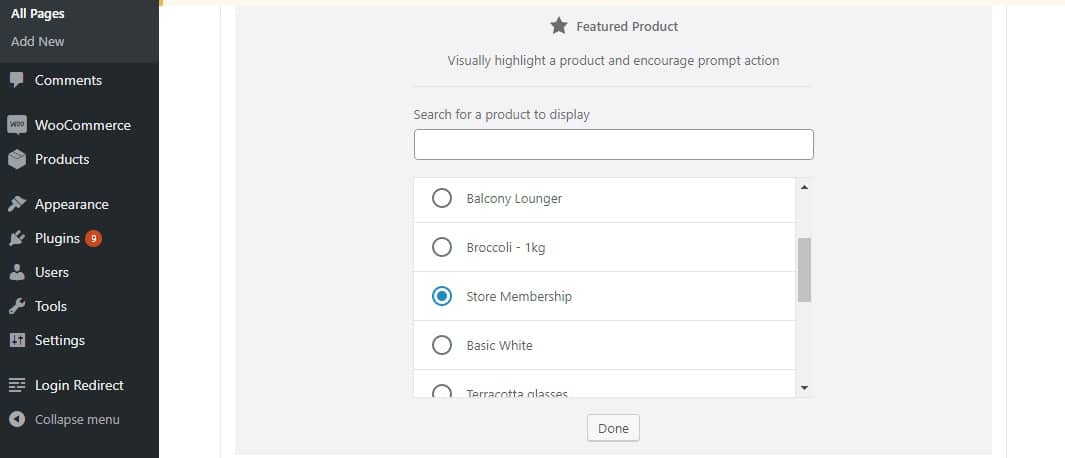Open the All Pages submenu item
This screenshot has height=458, width=1065.
coord(37,14)
